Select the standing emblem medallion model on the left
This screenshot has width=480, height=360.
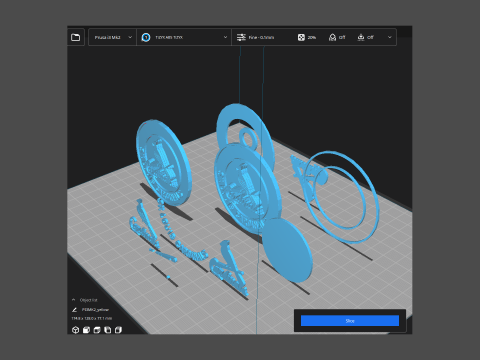click(163, 163)
